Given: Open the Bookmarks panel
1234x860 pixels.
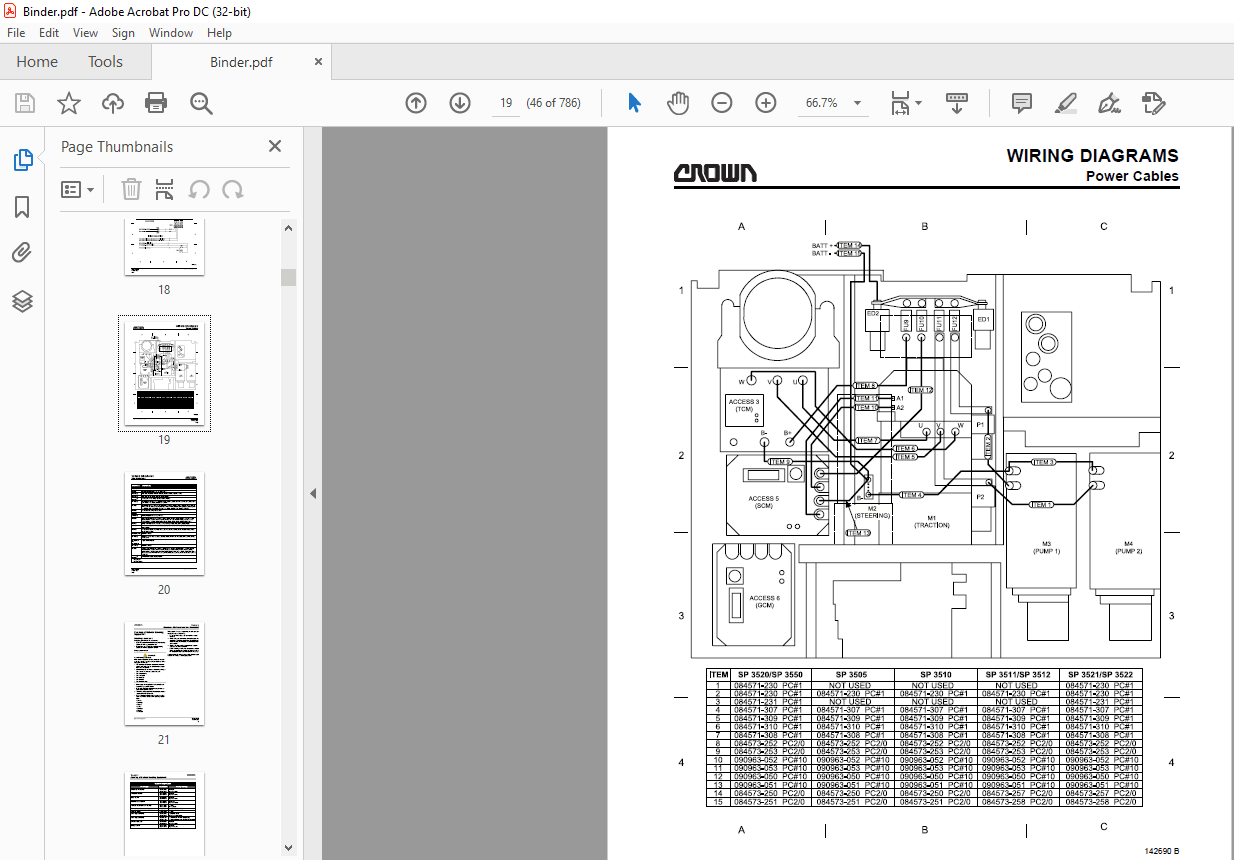Looking at the screenshot, I should pyautogui.click(x=21, y=206).
